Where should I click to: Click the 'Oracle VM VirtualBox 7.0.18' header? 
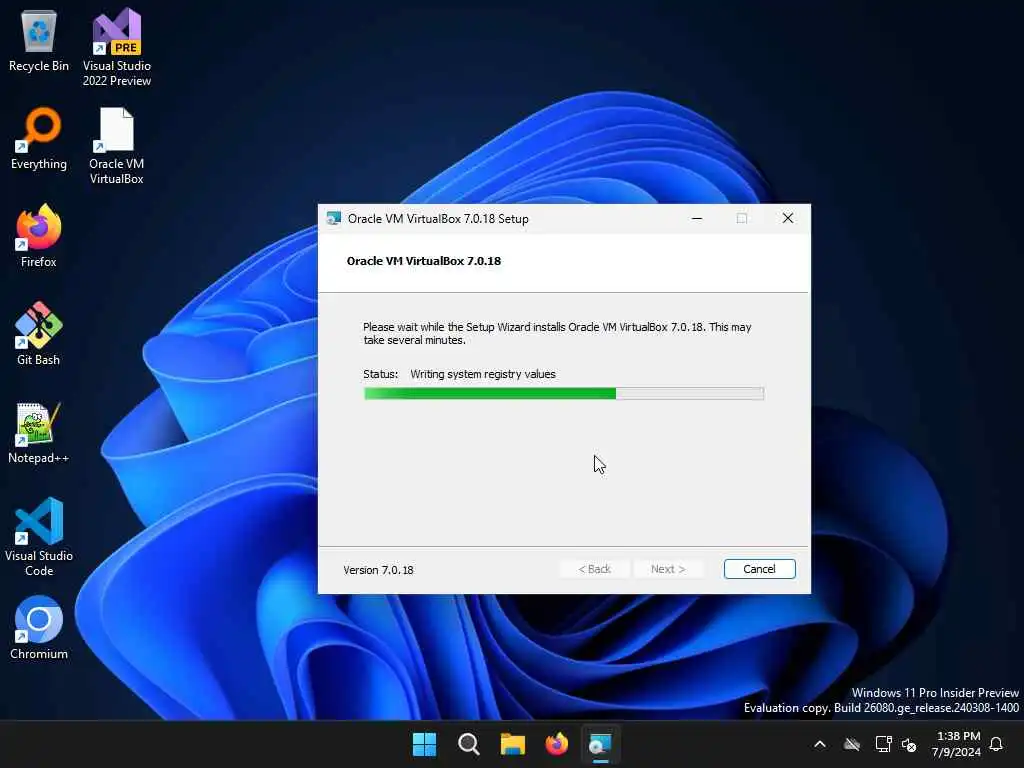pyautogui.click(x=424, y=261)
